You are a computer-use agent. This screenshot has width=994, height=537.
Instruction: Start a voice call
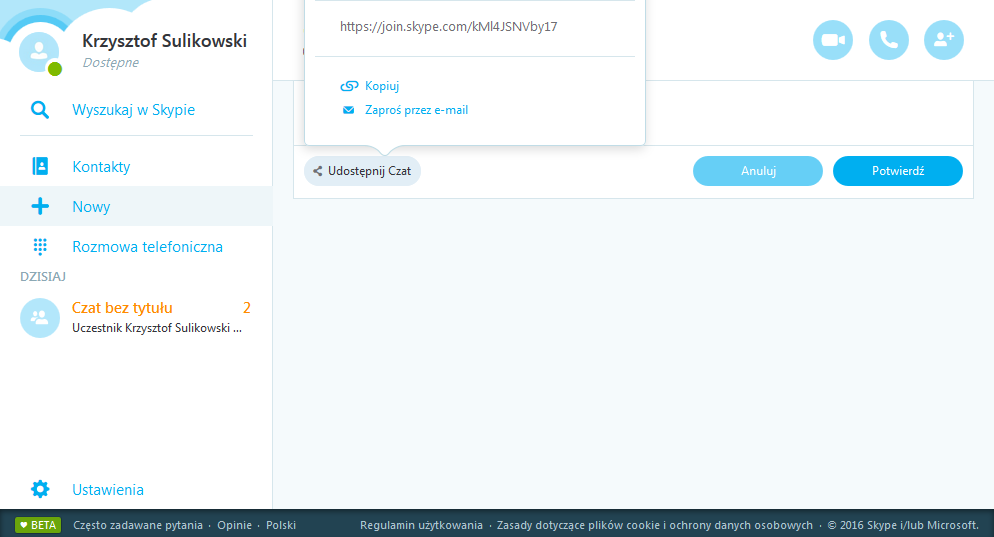[888, 40]
